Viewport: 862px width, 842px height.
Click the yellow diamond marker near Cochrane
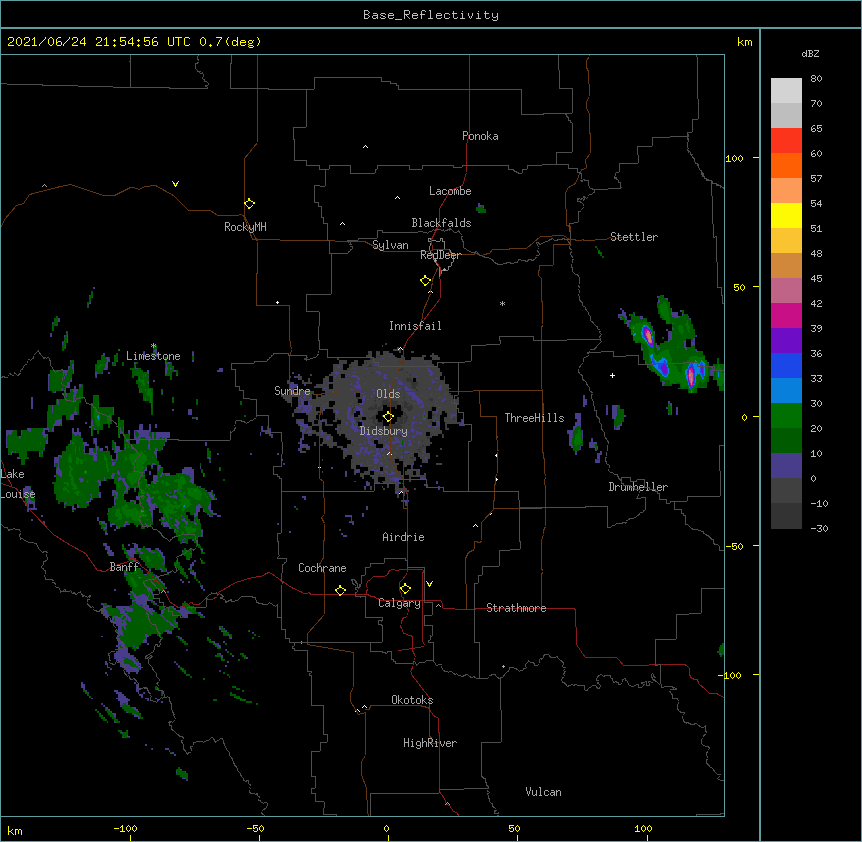point(340,590)
